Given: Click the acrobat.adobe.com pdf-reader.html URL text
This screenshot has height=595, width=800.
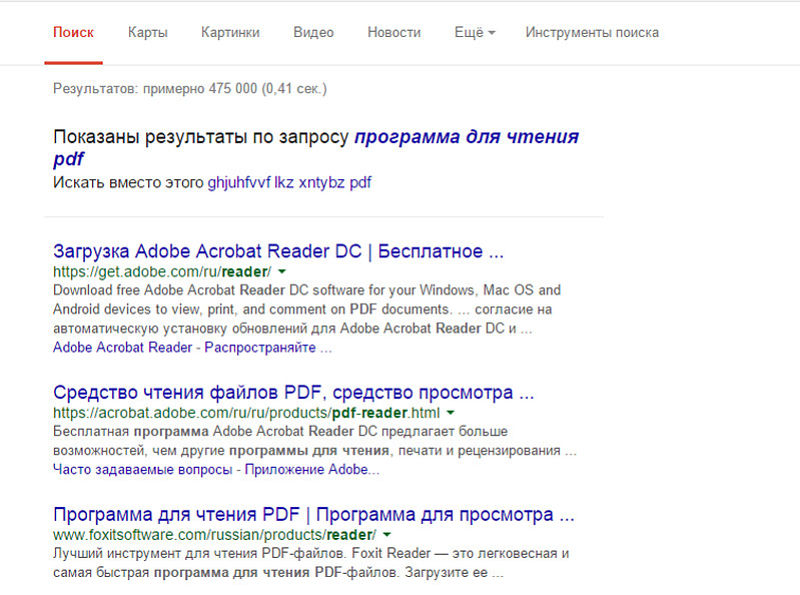Looking at the screenshot, I should click(246, 412).
